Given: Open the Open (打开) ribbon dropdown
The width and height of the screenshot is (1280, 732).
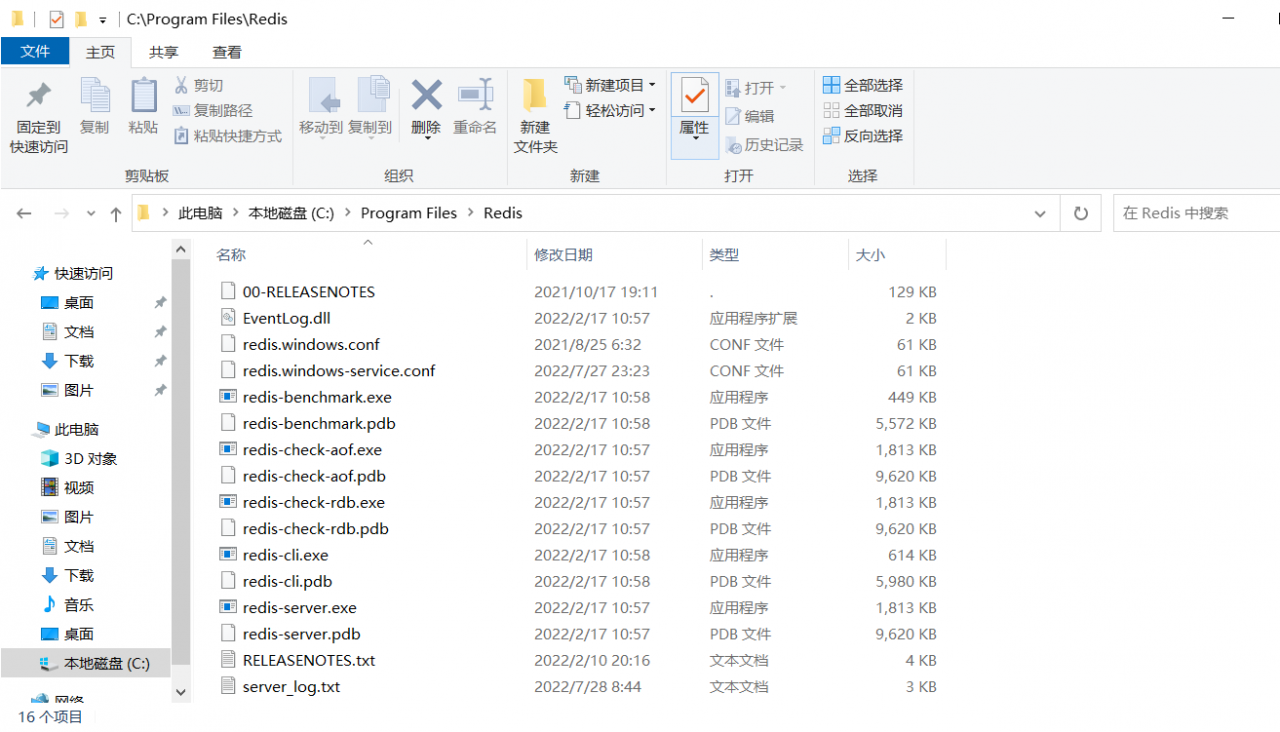Looking at the screenshot, I should 756,88.
